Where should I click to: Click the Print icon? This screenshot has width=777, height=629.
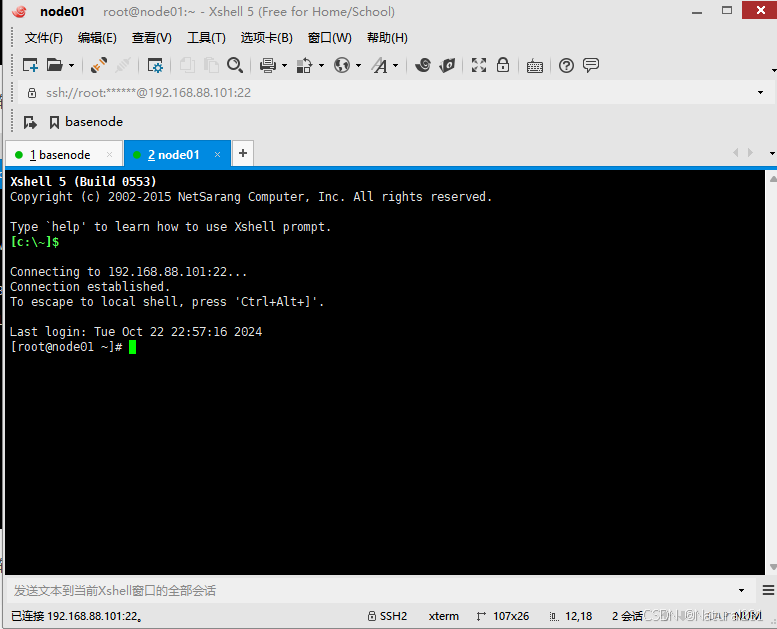pyautogui.click(x=268, y=65)
